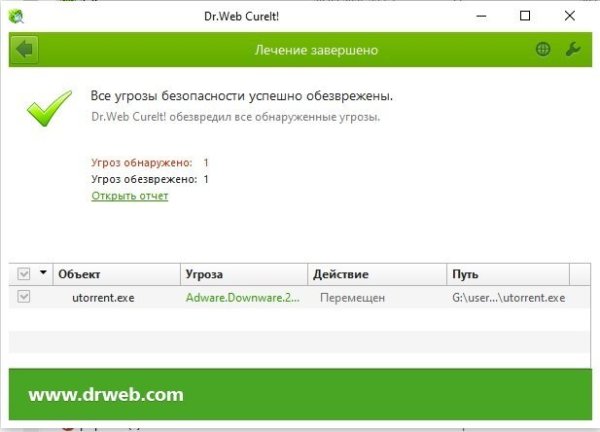Sort by the Путь column header
The image size is (600, 432).
click(x=508, y=274)
